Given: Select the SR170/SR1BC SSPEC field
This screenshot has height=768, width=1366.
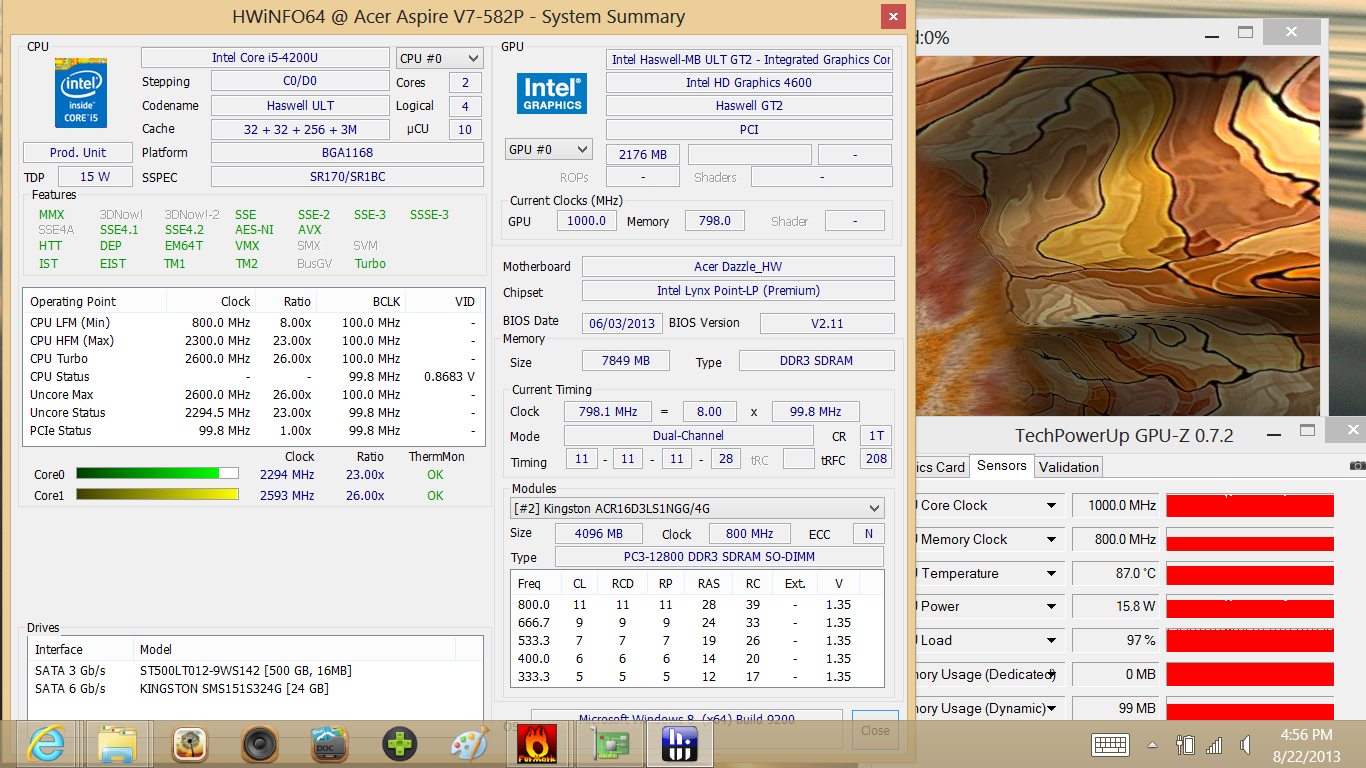Looking at the screenshot, I should tap(347, 177).
